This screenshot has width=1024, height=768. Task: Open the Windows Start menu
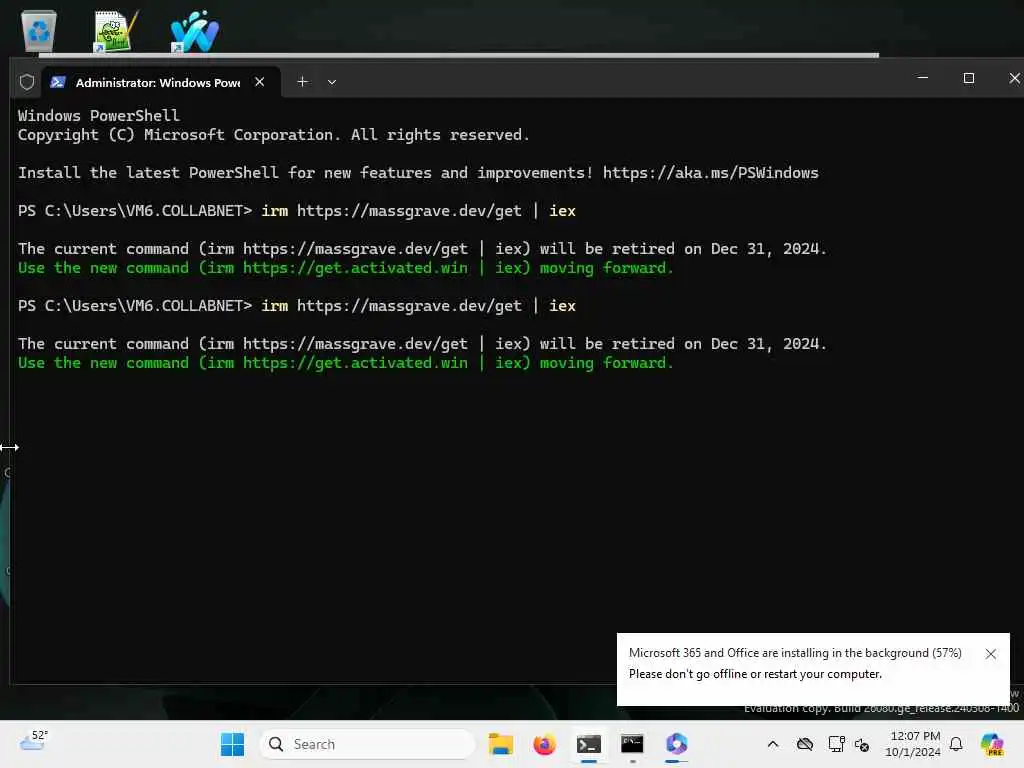[232, 744]
